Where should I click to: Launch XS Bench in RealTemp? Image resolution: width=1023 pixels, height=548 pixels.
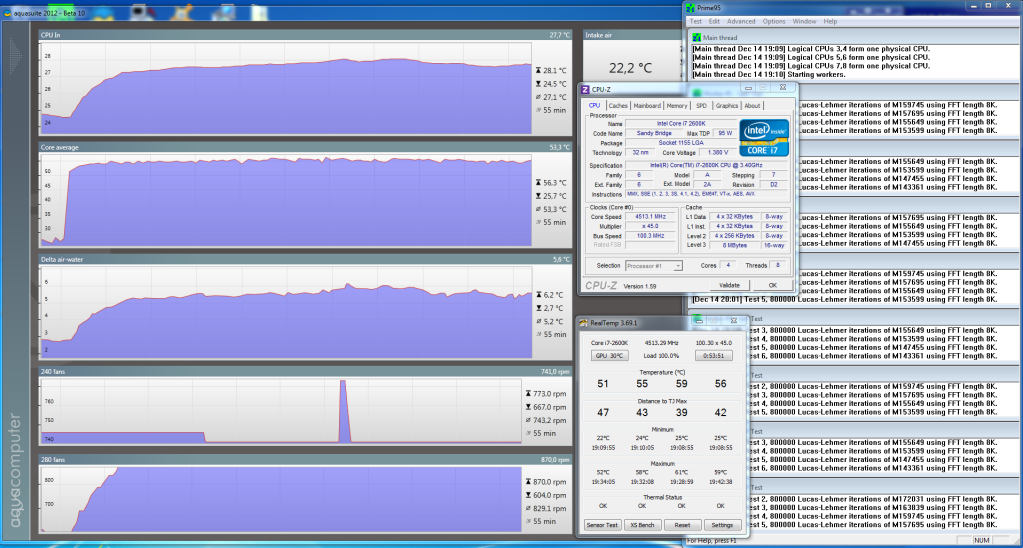(643, 525)
